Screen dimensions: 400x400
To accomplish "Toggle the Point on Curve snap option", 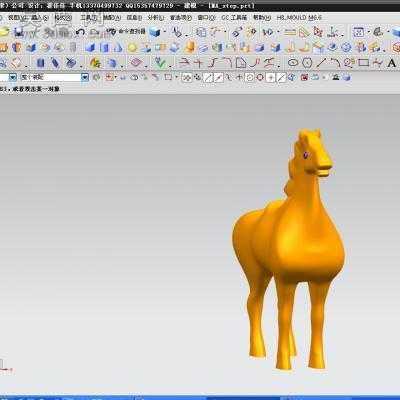I will [x=281, y=78].
